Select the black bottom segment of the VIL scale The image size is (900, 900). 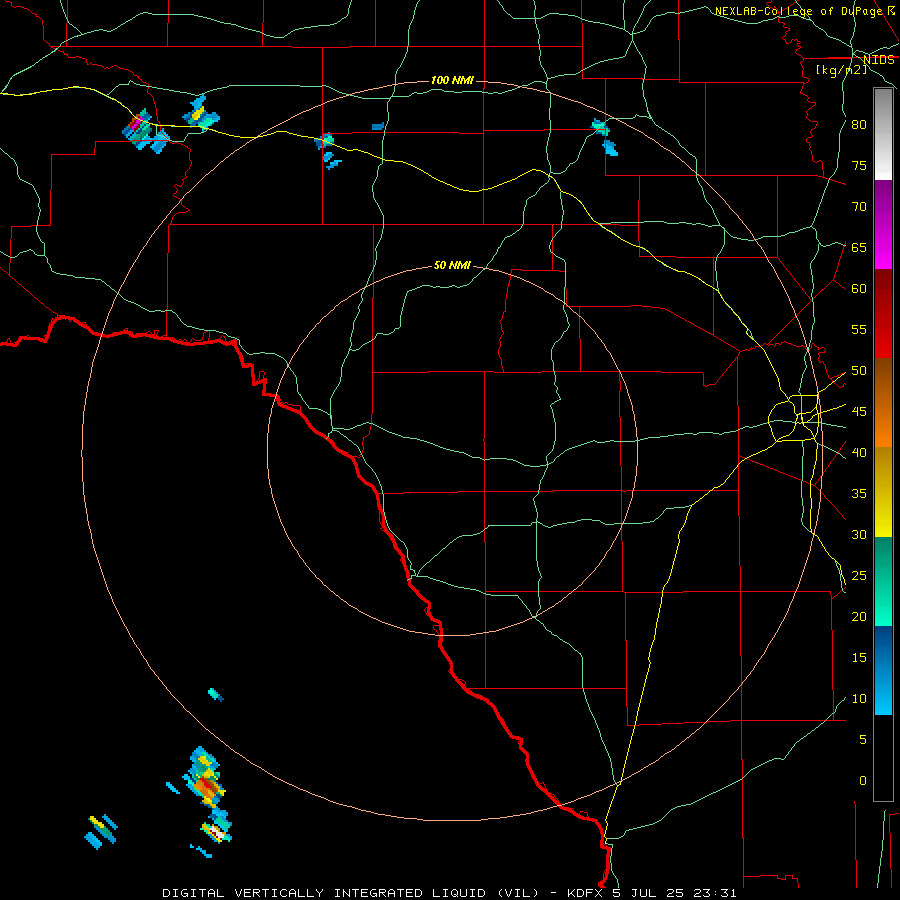click(883, 758)
